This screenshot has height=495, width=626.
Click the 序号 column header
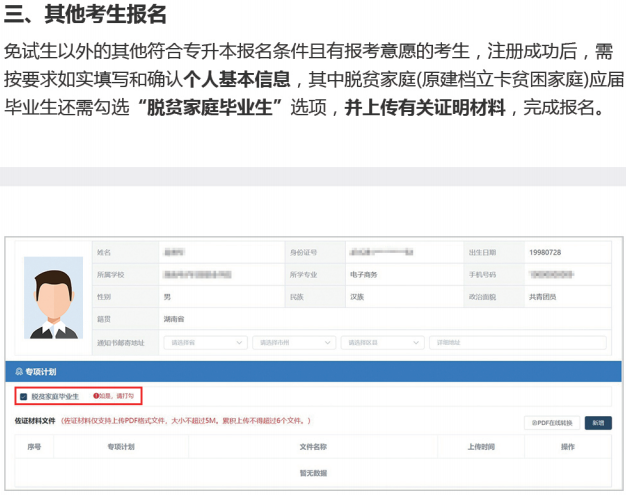pos(34,447)
